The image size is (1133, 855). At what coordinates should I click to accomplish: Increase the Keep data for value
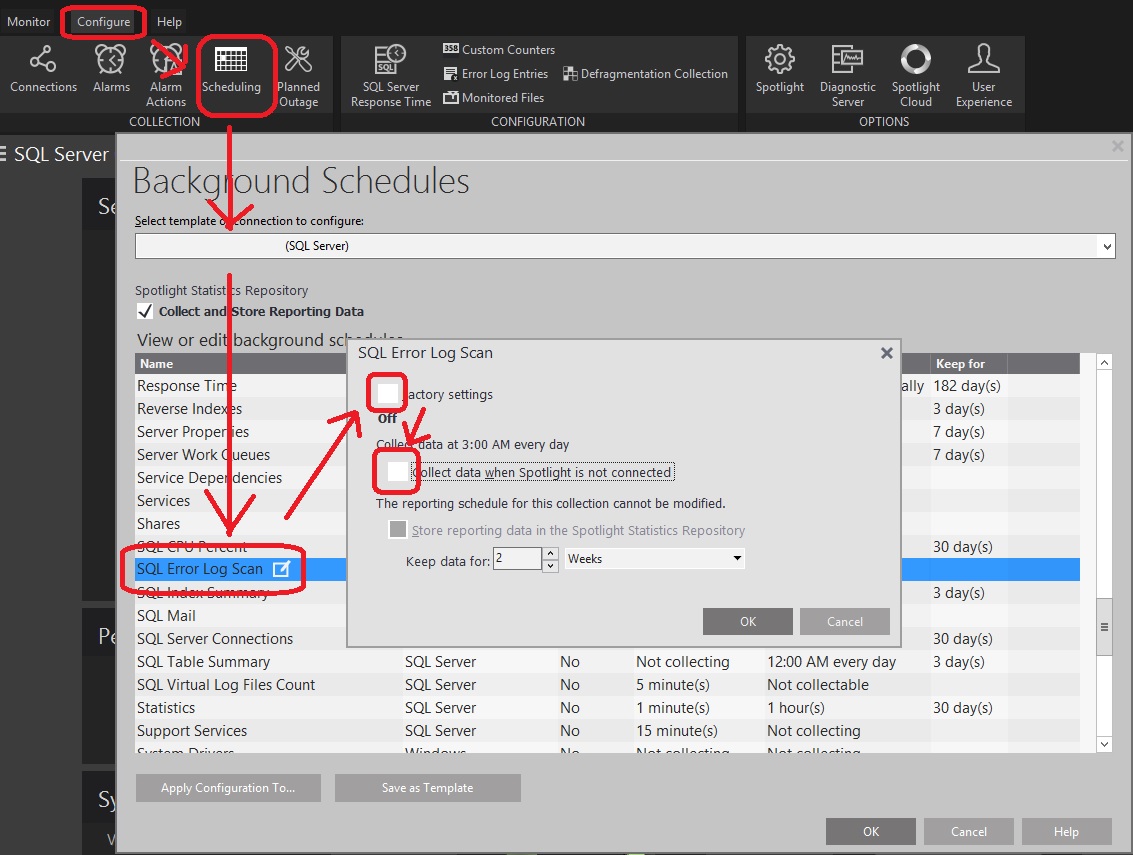[551, 554]
